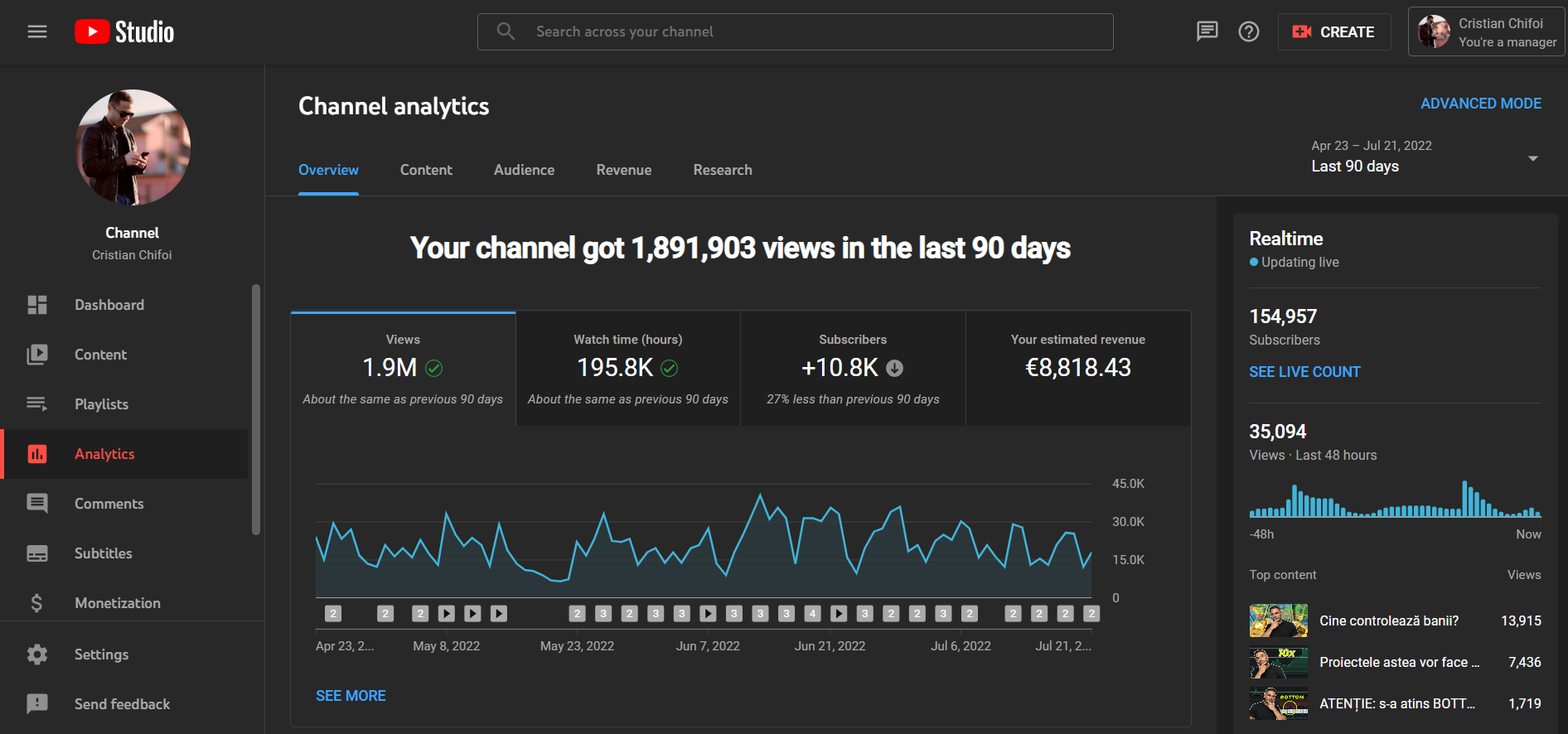Viewport: 1568px width, 734px height.
Task: Open the channel comments icon in the top bar
Action: coord(1207,31)
